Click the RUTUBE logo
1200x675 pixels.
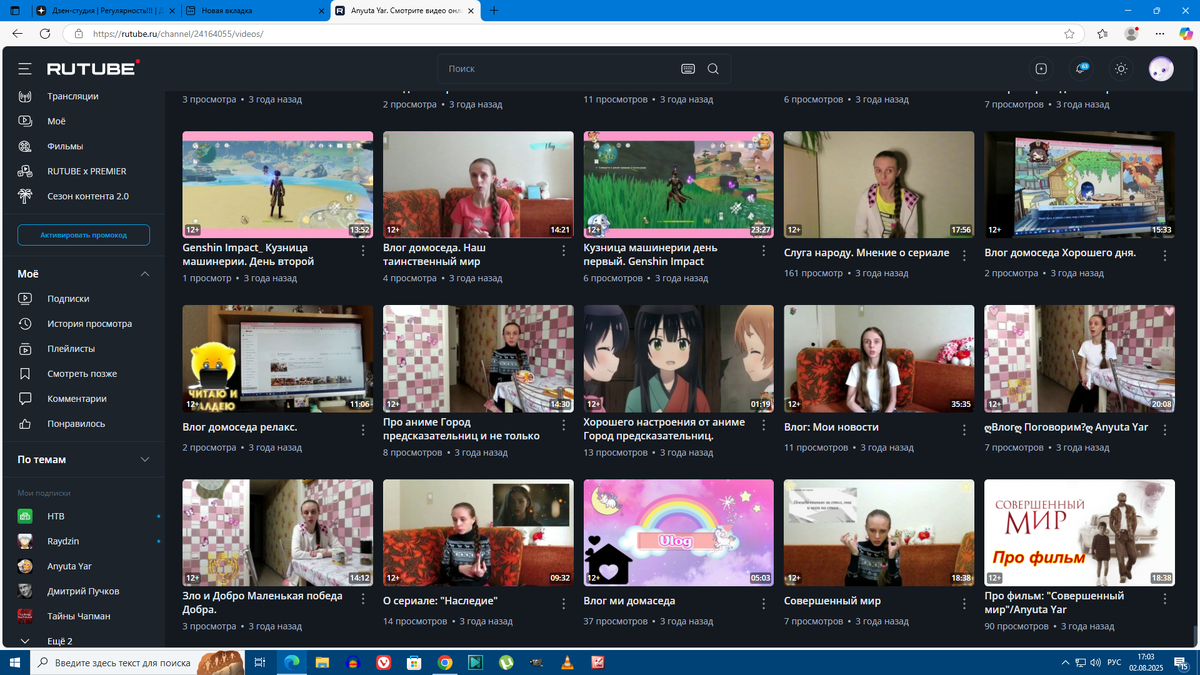coord(93,69)
